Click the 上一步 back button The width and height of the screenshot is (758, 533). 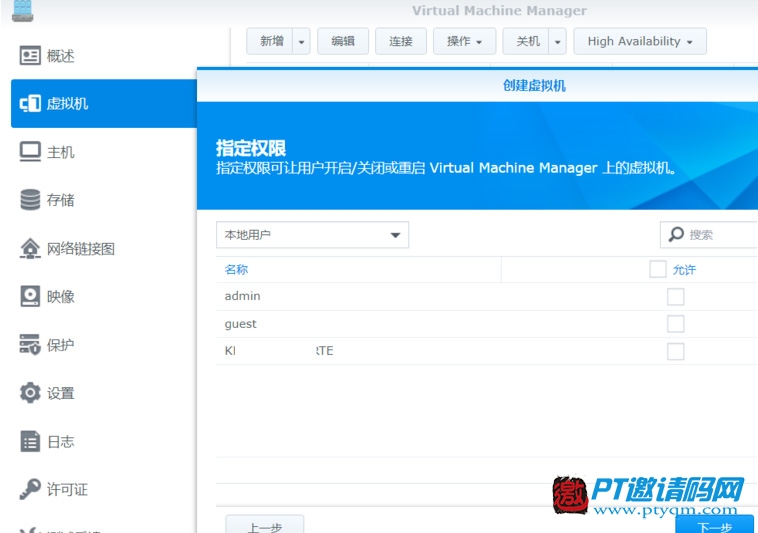pyautogui.click(x=264, y=525)
